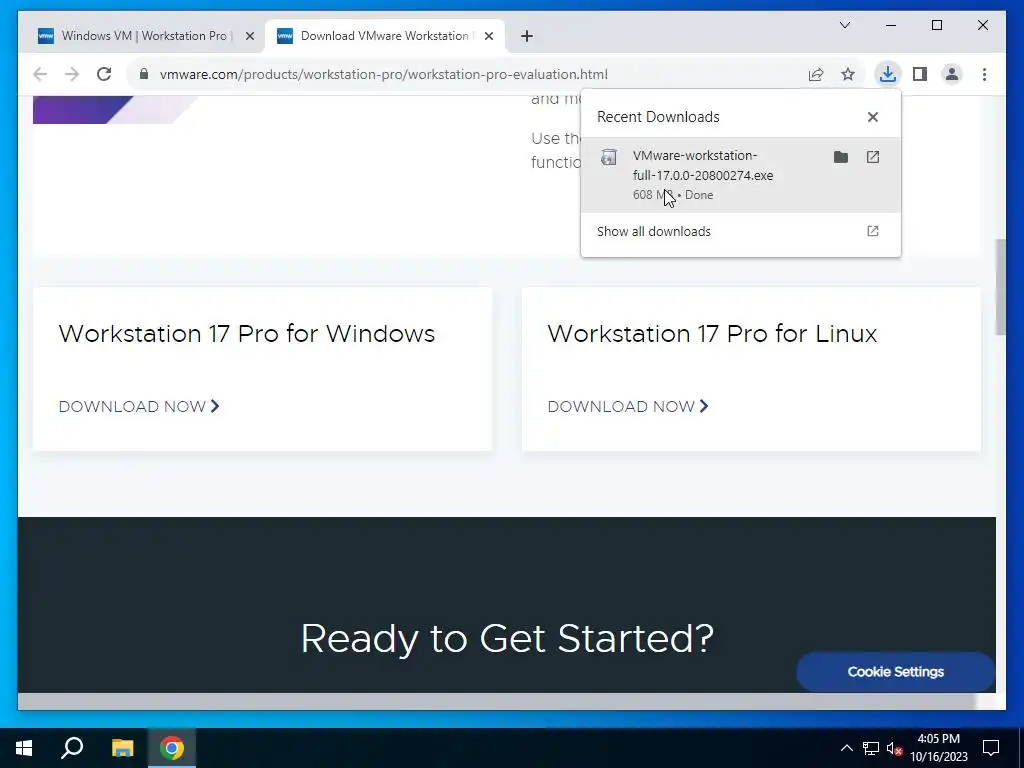Click Workstation 17 Pro for Windows heading
This screenshot has width=1024, height=768.
click(x=247, y=334)
